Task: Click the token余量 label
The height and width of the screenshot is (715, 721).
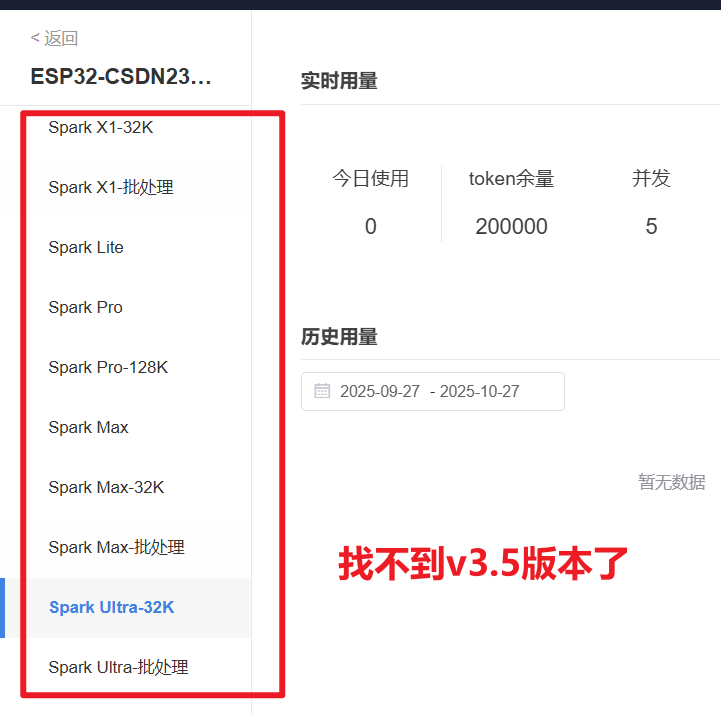Action: point(511,178)
